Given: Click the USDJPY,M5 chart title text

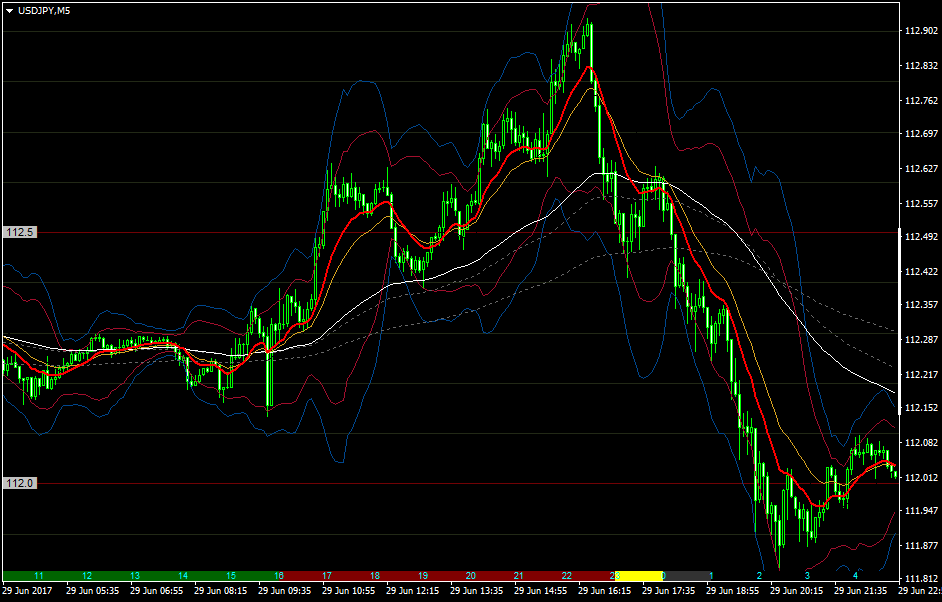Looking at the screenshot, I should click(x=44, y=10).
